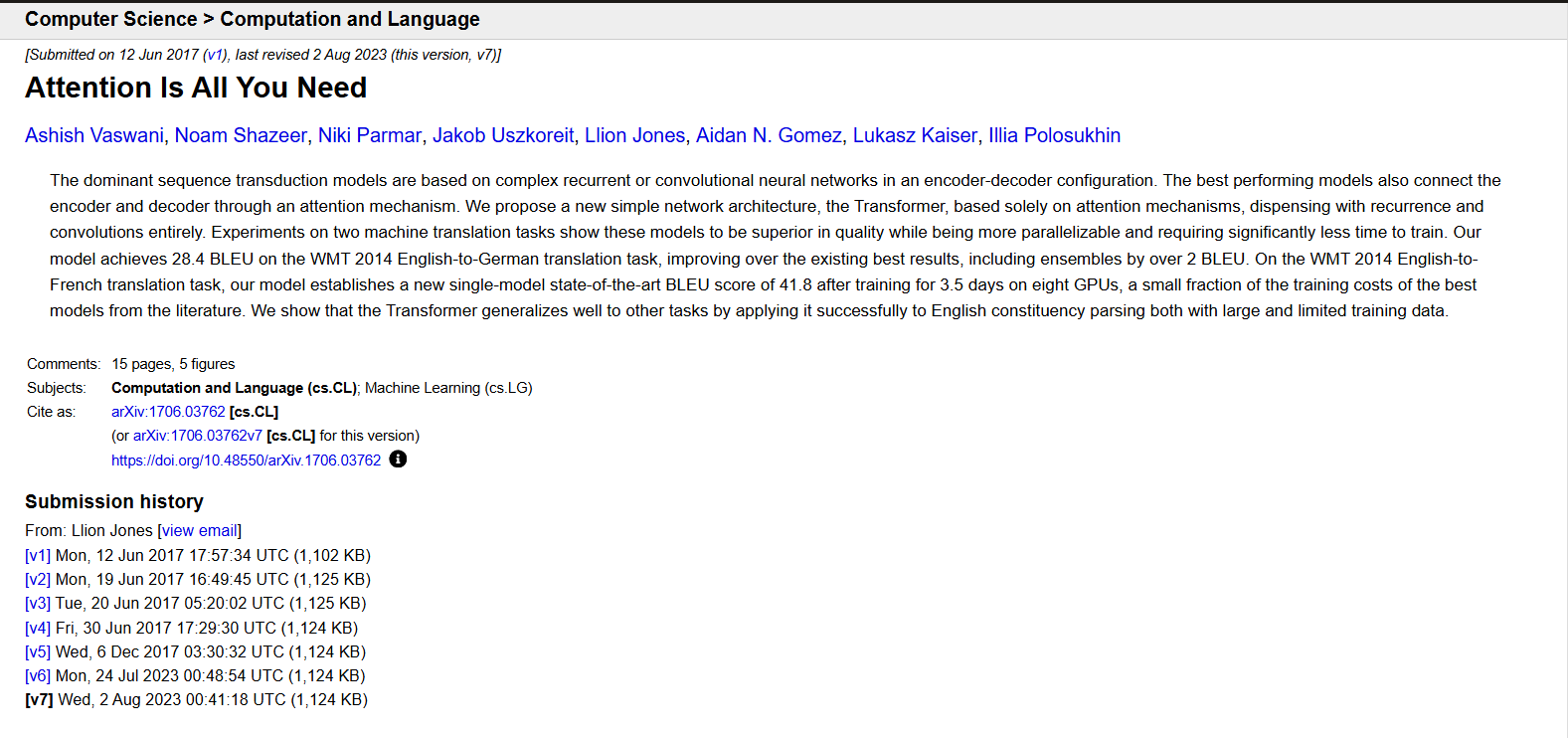Click the 'Comments:' label
Image resolution: width=1568 pixels, height=738 pixels.
64,364
